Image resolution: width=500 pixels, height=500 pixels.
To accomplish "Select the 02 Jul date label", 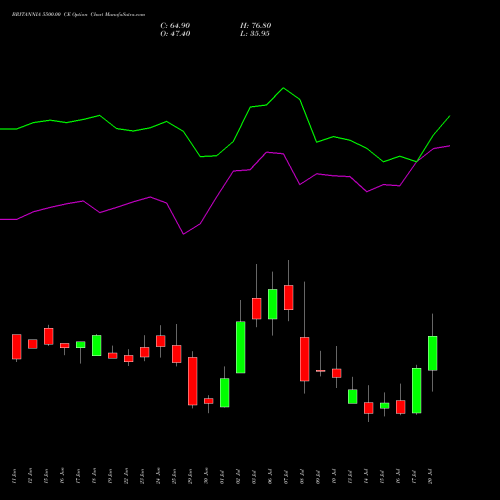I will pyautogui.click(x=238, y=476).
